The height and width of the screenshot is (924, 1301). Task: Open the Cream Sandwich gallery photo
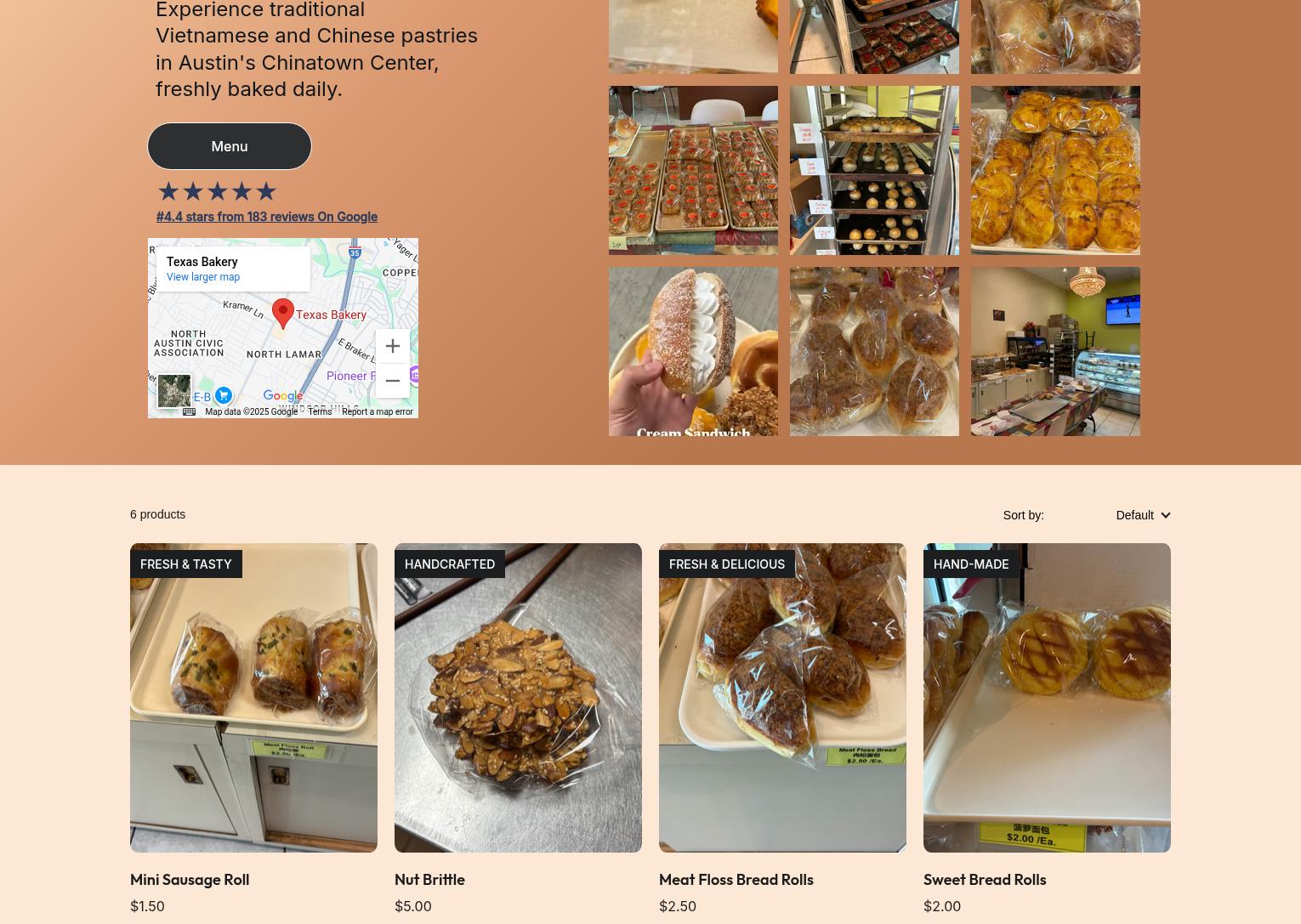(693, 351)
